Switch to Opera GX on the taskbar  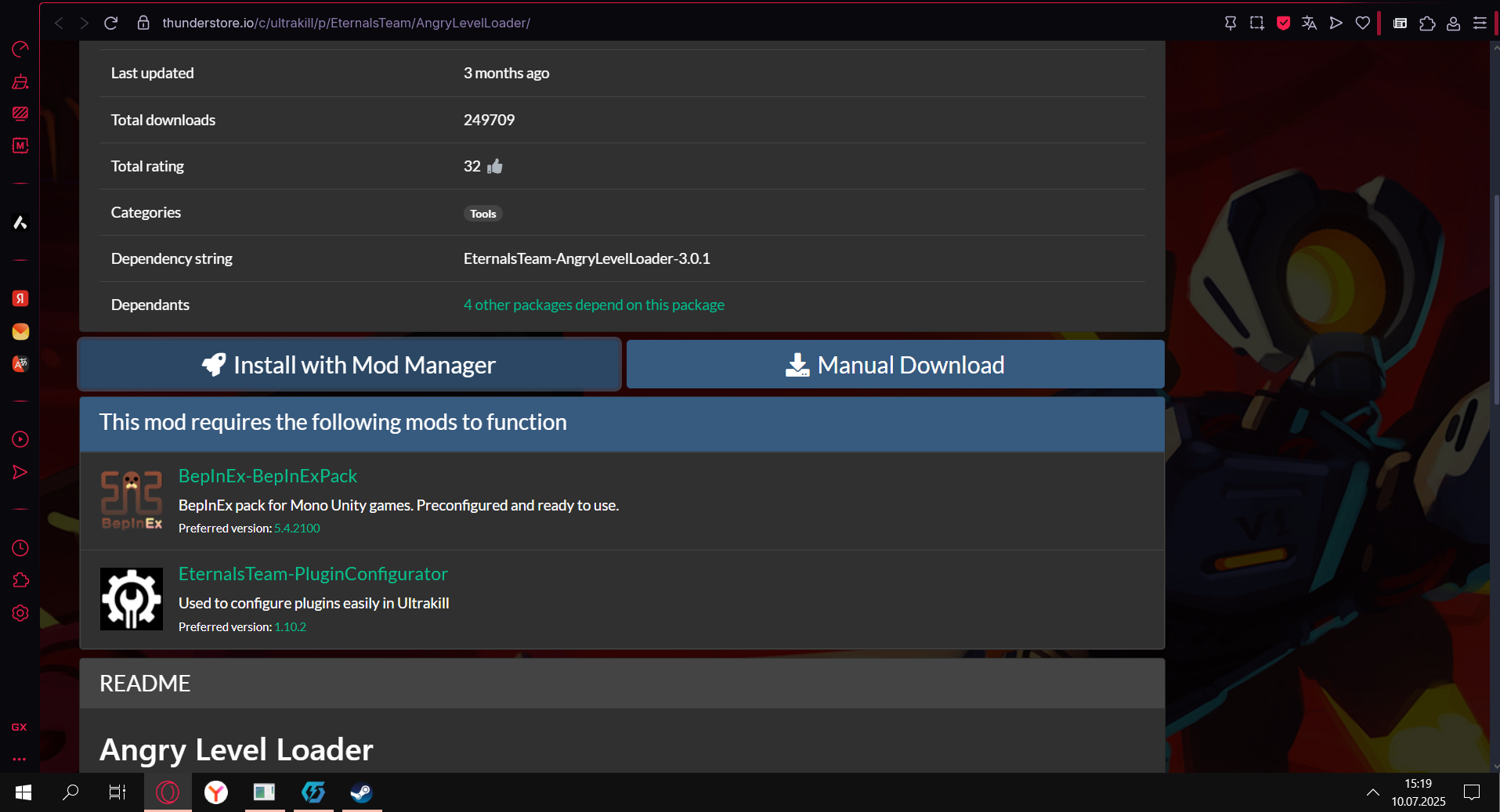[168, 792]
